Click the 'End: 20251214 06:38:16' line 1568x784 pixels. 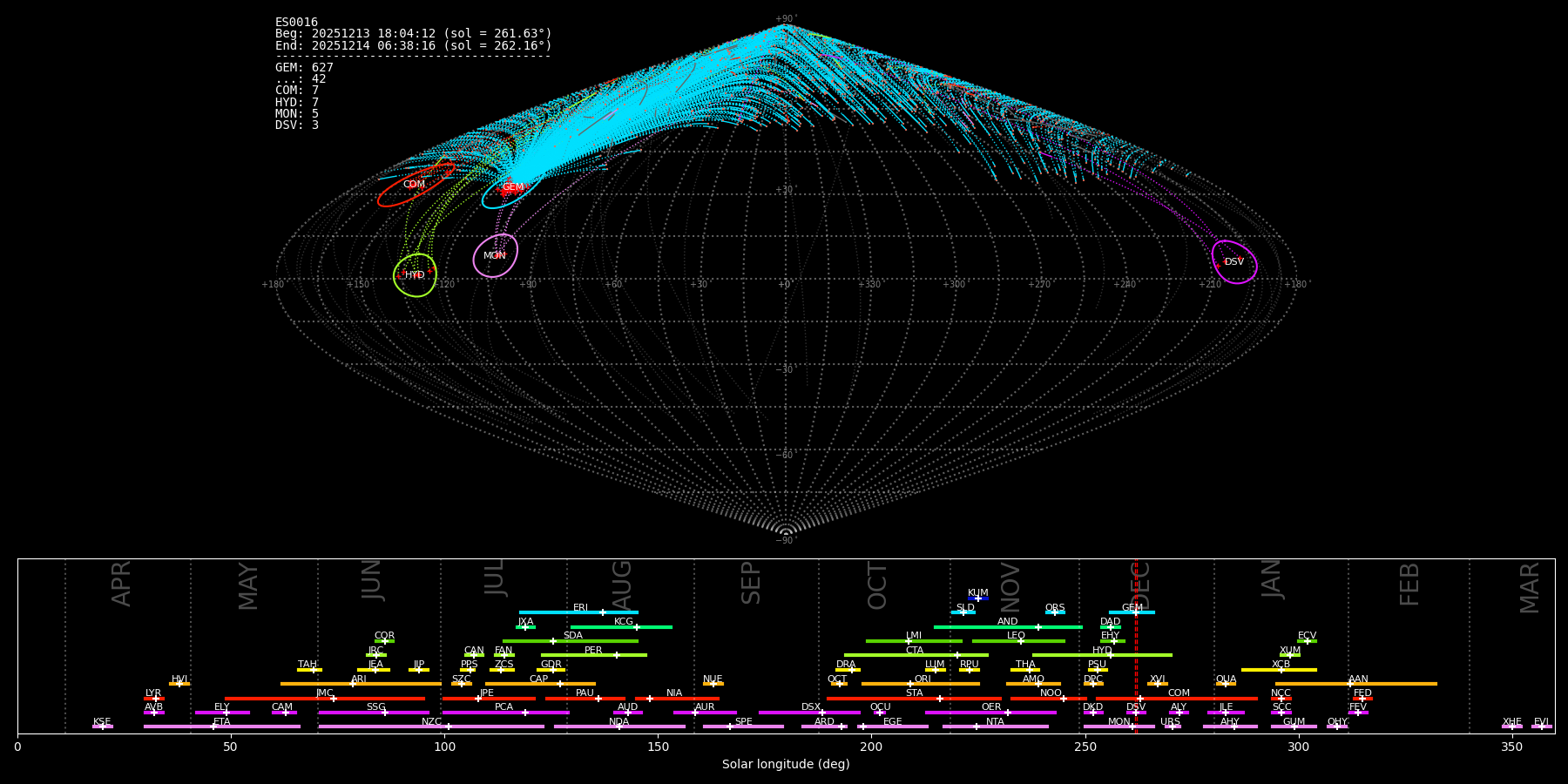pyautogui.click(x=414, y=45)
